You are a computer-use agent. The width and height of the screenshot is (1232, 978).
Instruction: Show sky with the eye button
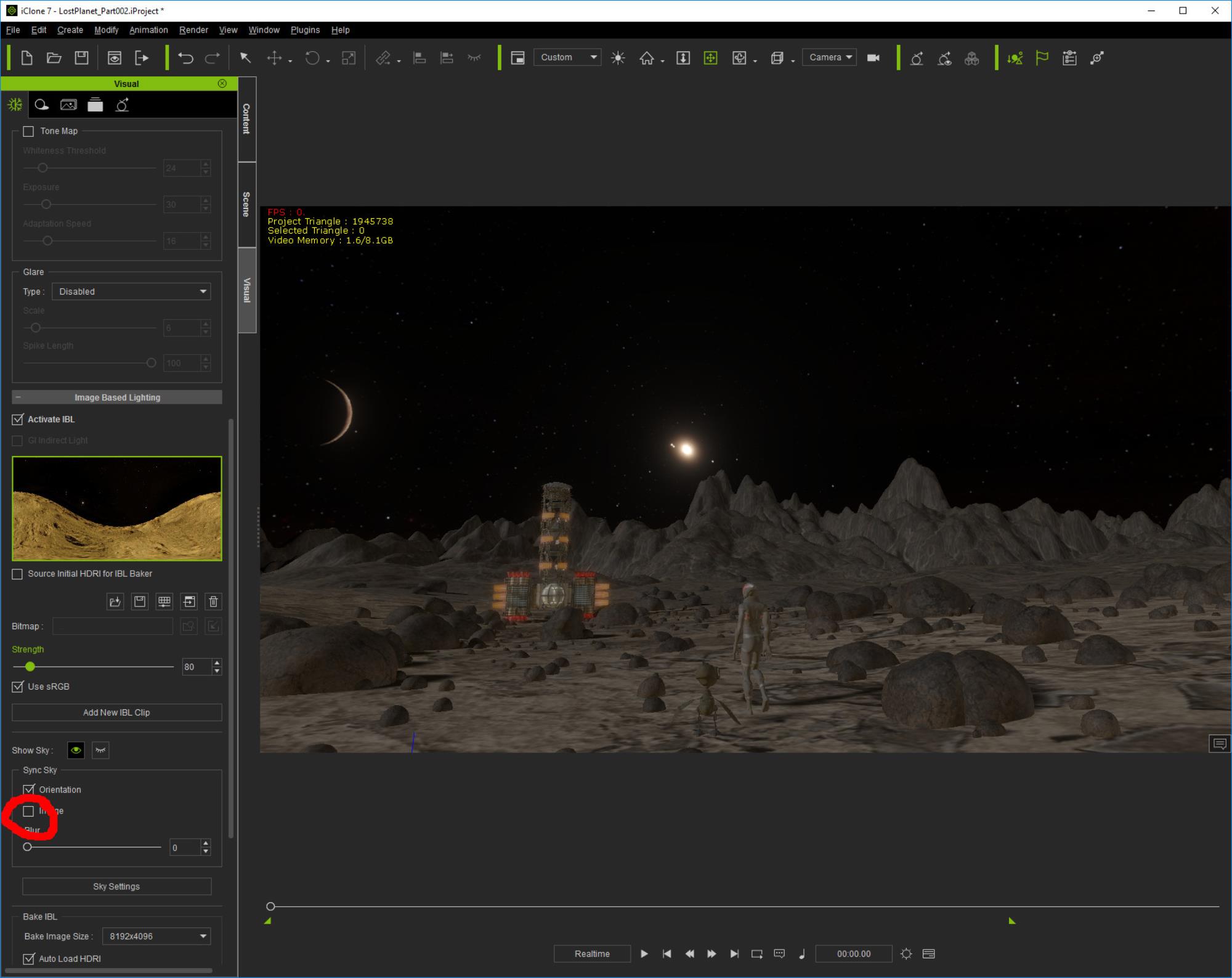(76, 750)
